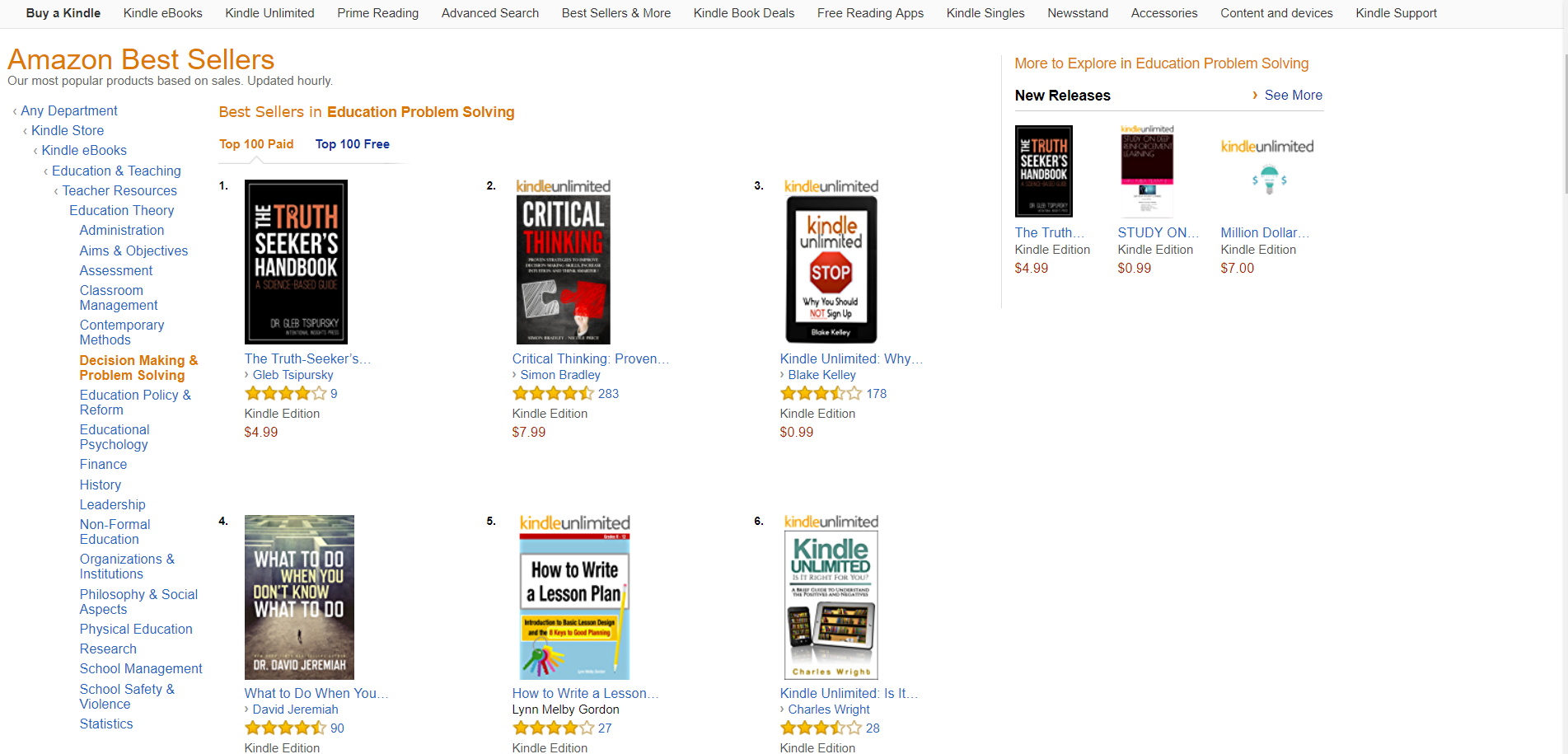
Task: Click star rating for Blake Kelley's book
Action: (821, 394)
